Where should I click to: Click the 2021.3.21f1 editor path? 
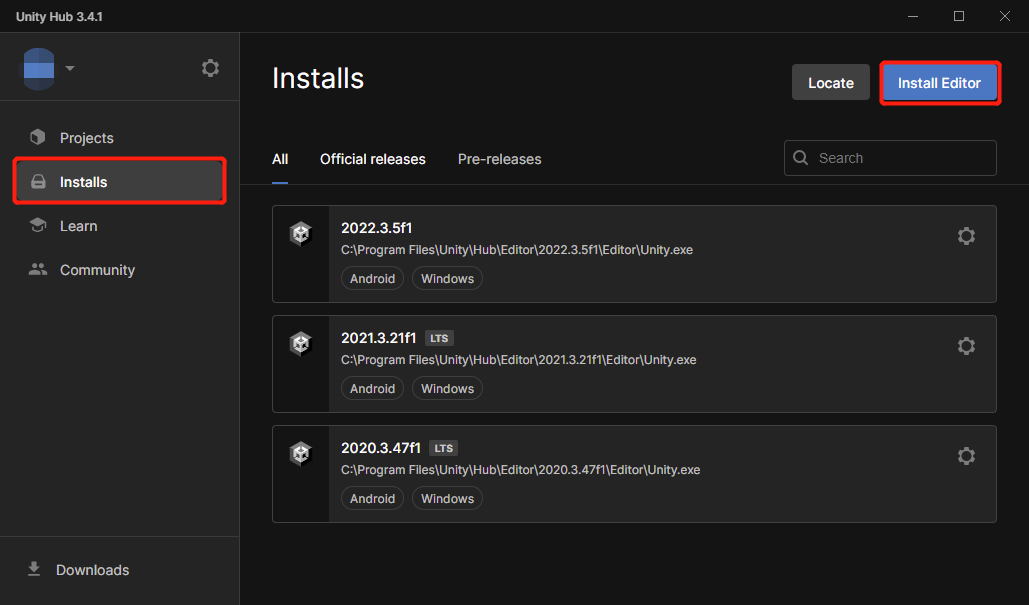[518, 360]
